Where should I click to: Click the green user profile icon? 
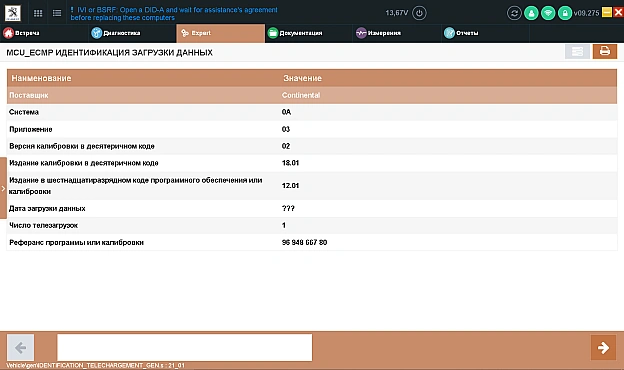click(x=531, y=13)
